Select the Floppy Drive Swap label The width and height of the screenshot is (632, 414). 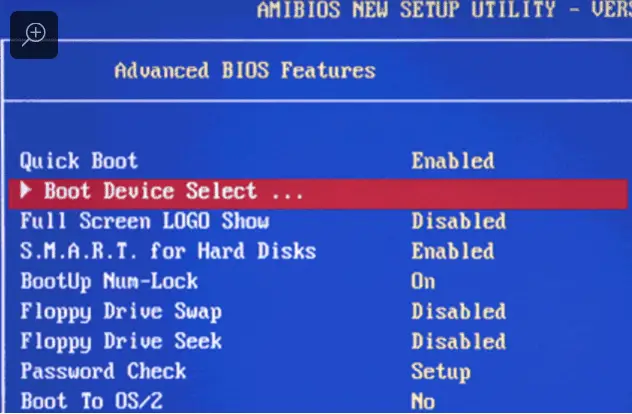click(121, 312)
